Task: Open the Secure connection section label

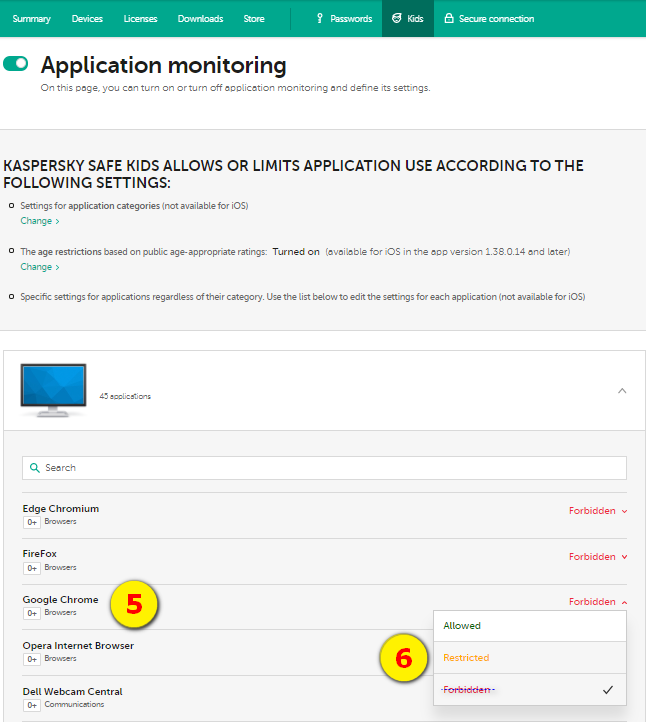Action: tap(496, 19)
